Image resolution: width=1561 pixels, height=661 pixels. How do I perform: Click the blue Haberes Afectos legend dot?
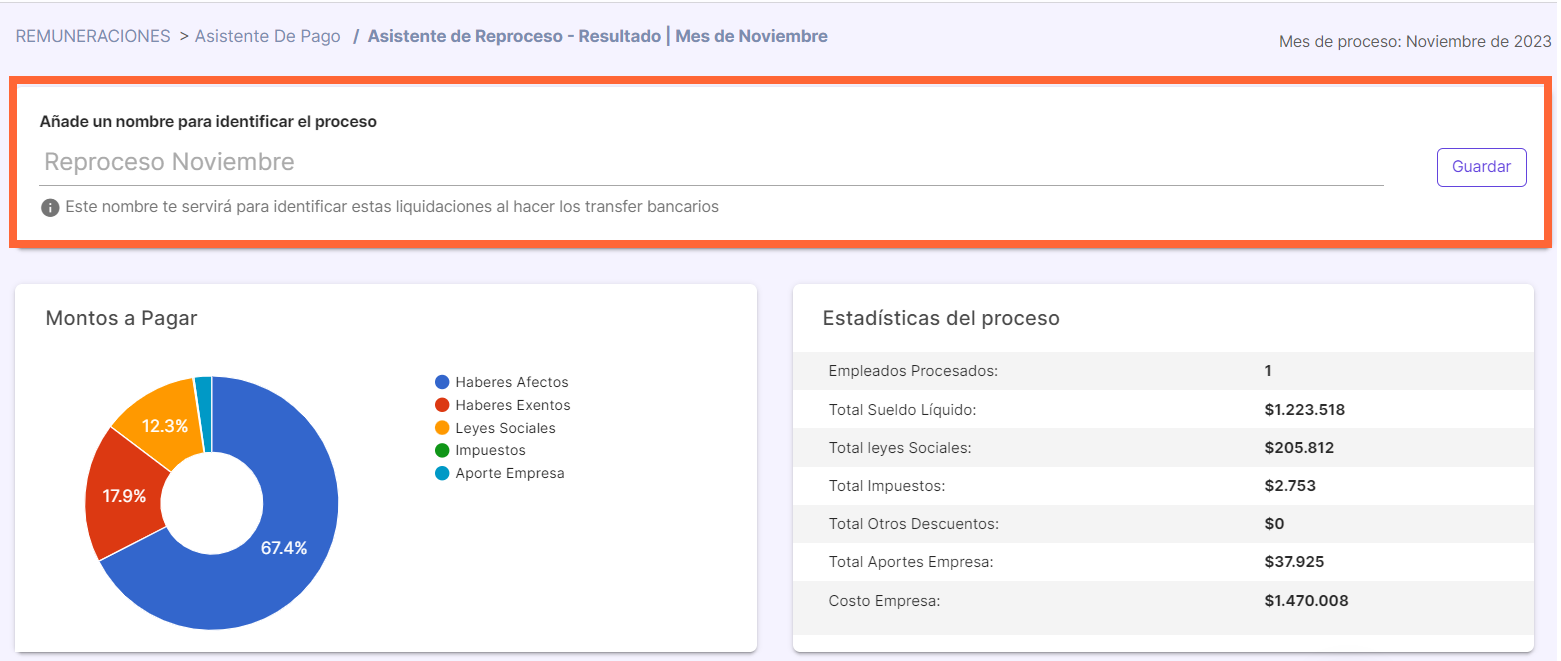[441, 382]
